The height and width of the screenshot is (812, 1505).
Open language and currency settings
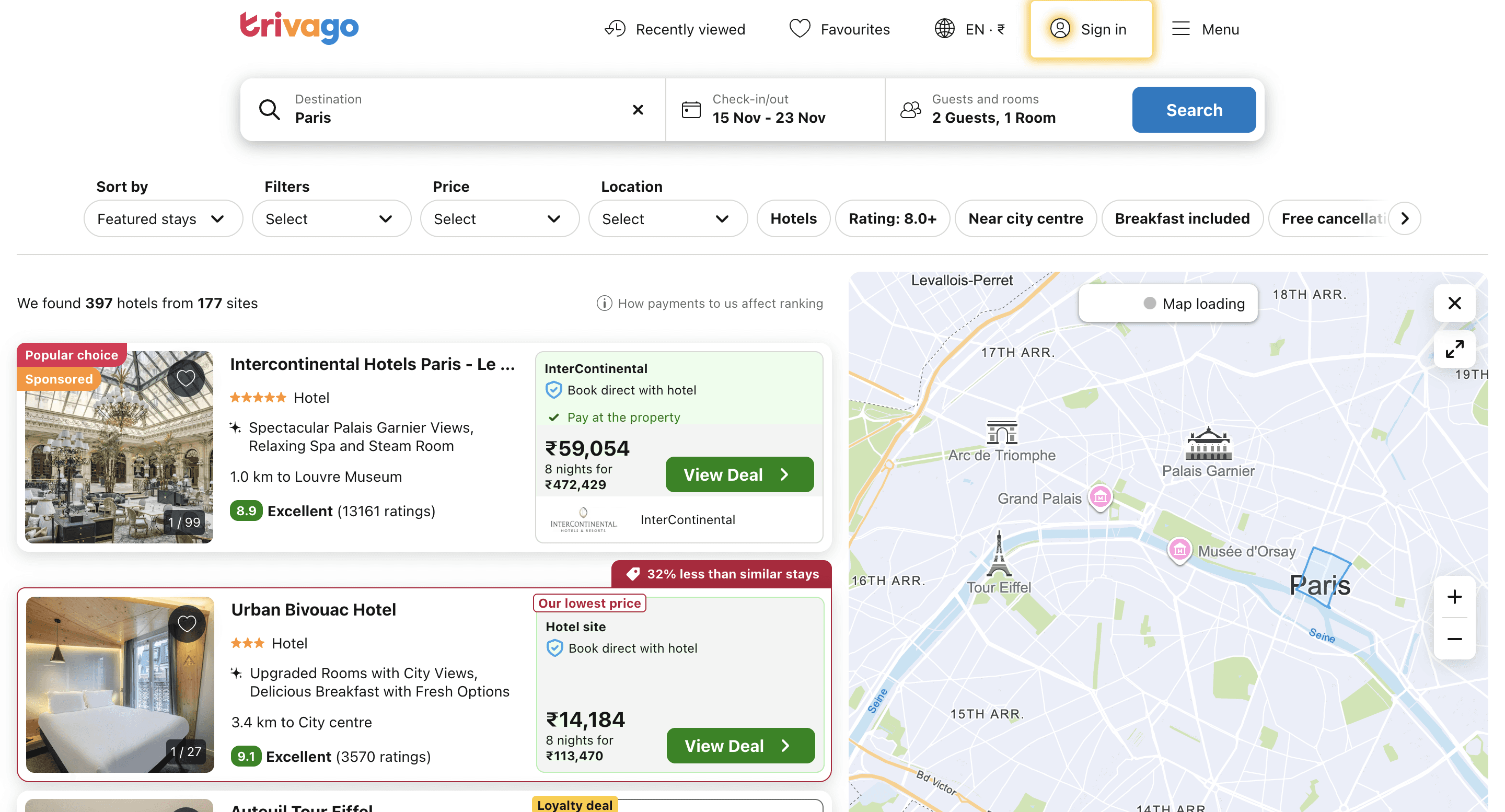[x=969, y=29]
